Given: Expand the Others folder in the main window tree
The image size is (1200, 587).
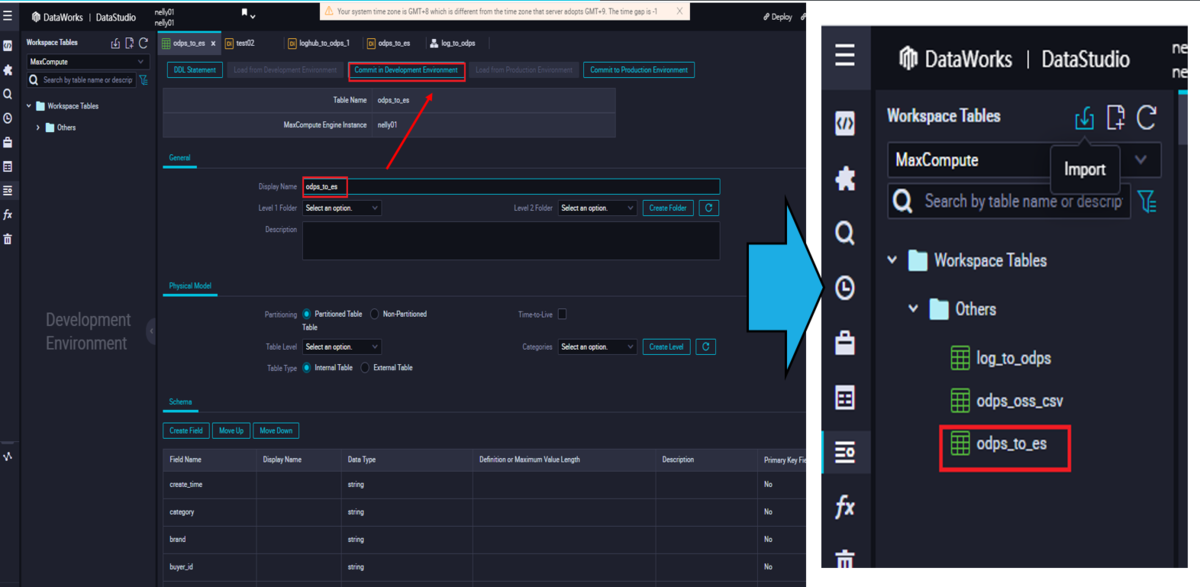Looking at the screenshot, I should point(38,127).
